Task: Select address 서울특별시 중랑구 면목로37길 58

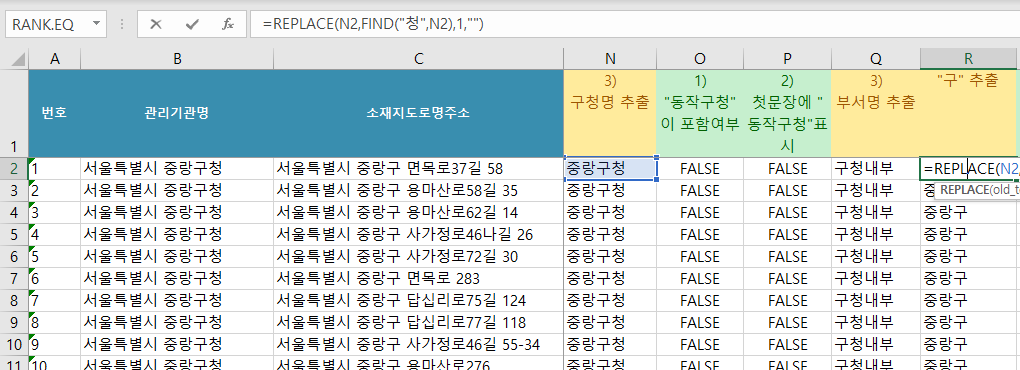Action: [418, 169]
